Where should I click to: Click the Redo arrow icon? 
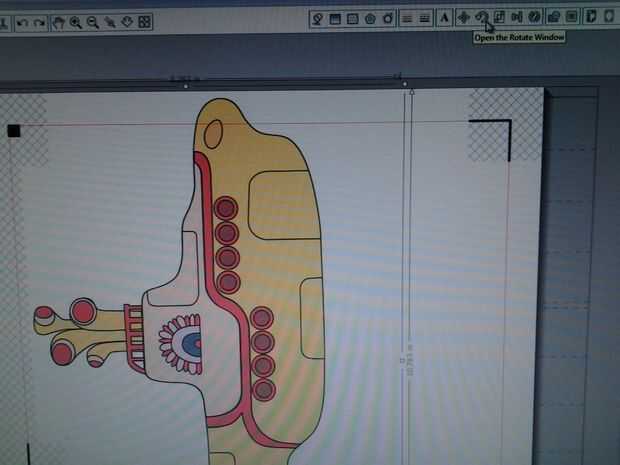(39, 23)
